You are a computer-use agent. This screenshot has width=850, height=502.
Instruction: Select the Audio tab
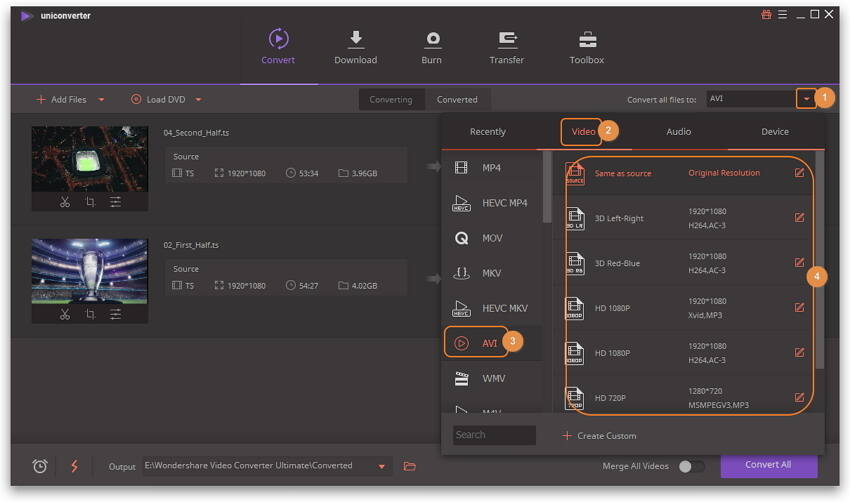pyautogui.click(x=678, y=132)
